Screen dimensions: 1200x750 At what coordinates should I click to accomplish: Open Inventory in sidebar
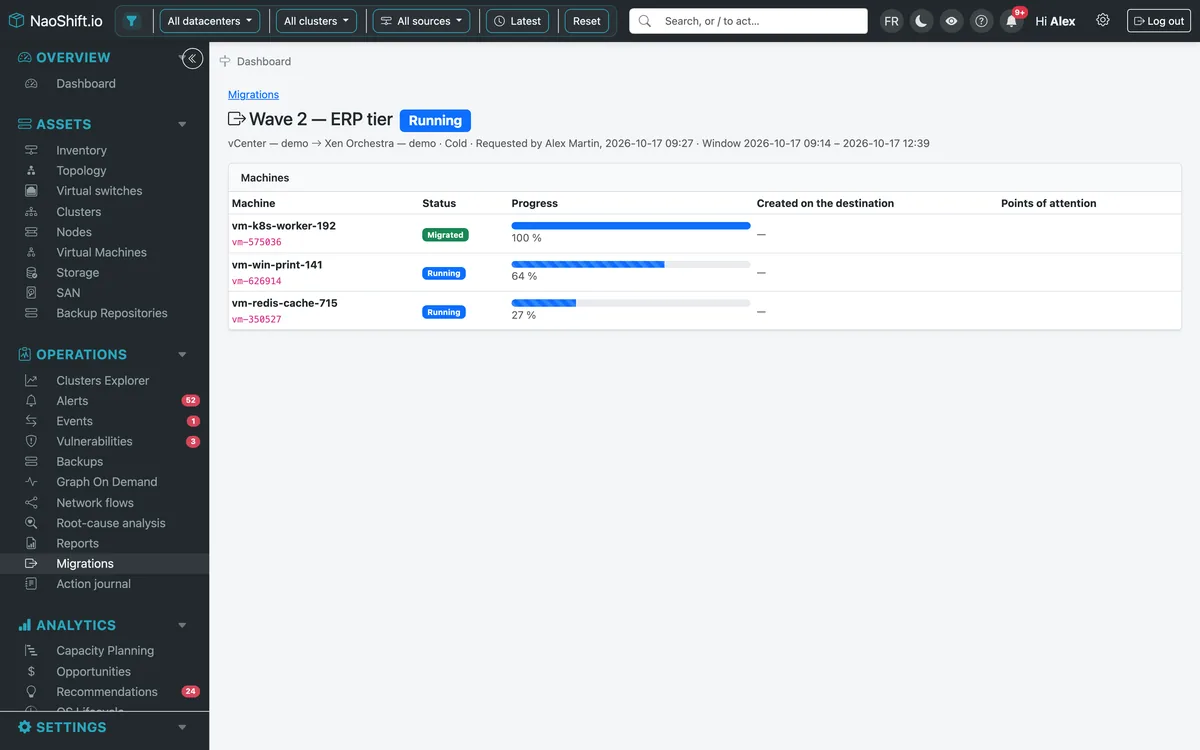[81, 150]
